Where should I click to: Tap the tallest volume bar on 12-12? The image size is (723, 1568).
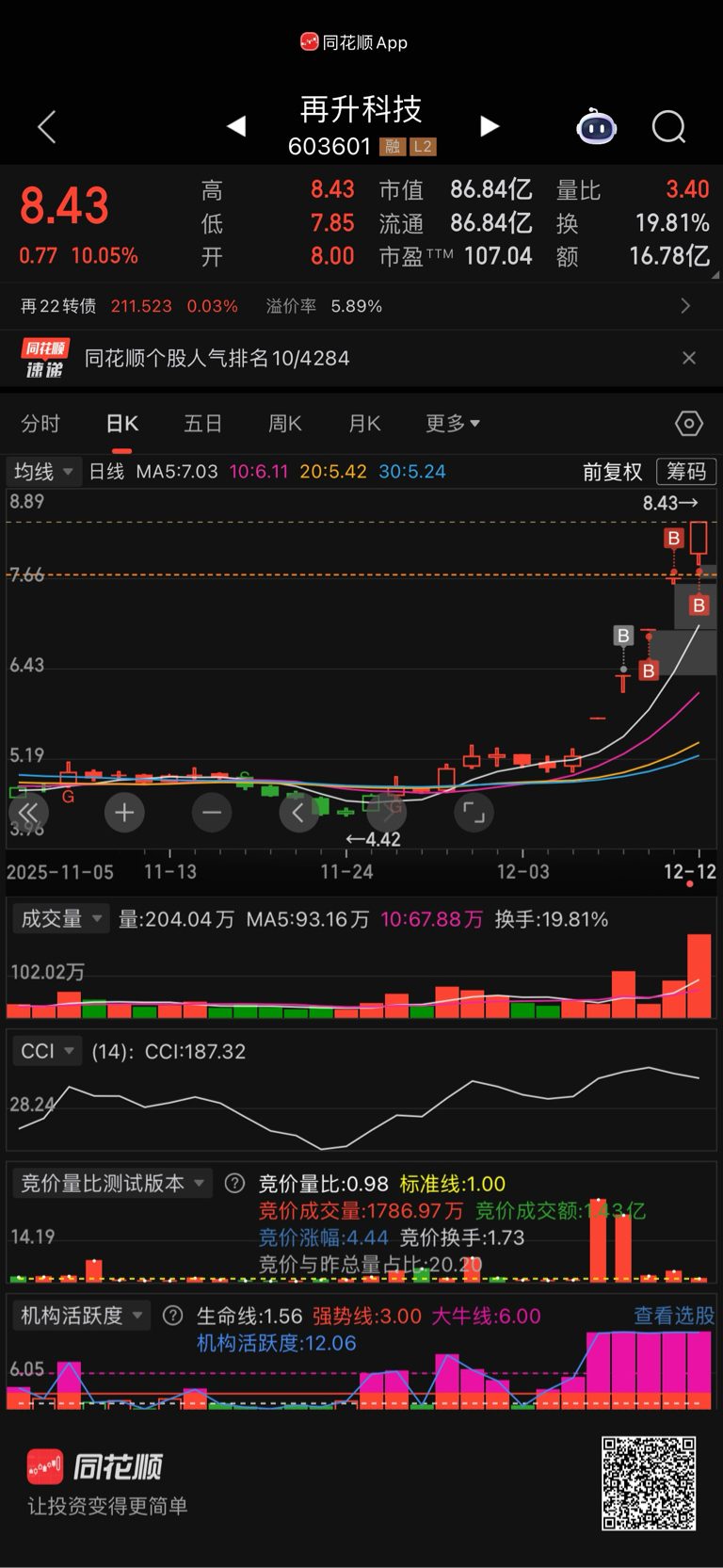699,976
